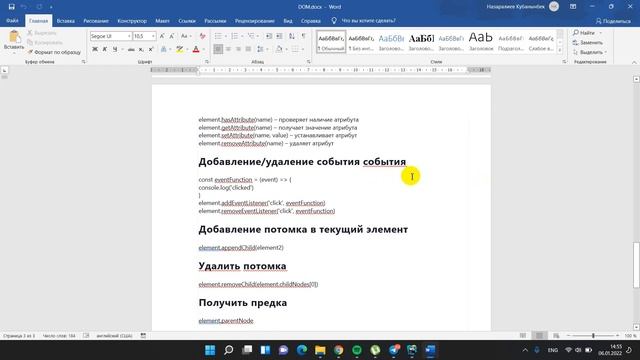Decrease the paragraph indent

click(269, 36)
